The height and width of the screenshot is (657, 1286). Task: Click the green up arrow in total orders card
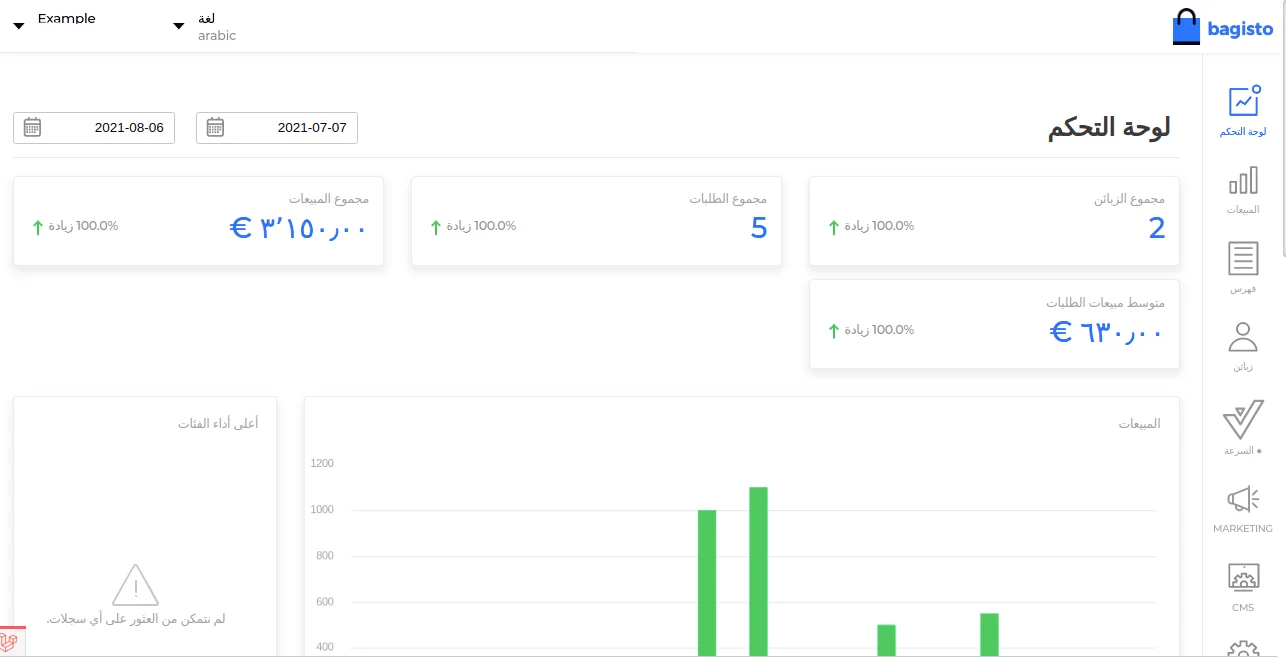tap(436, 227)
